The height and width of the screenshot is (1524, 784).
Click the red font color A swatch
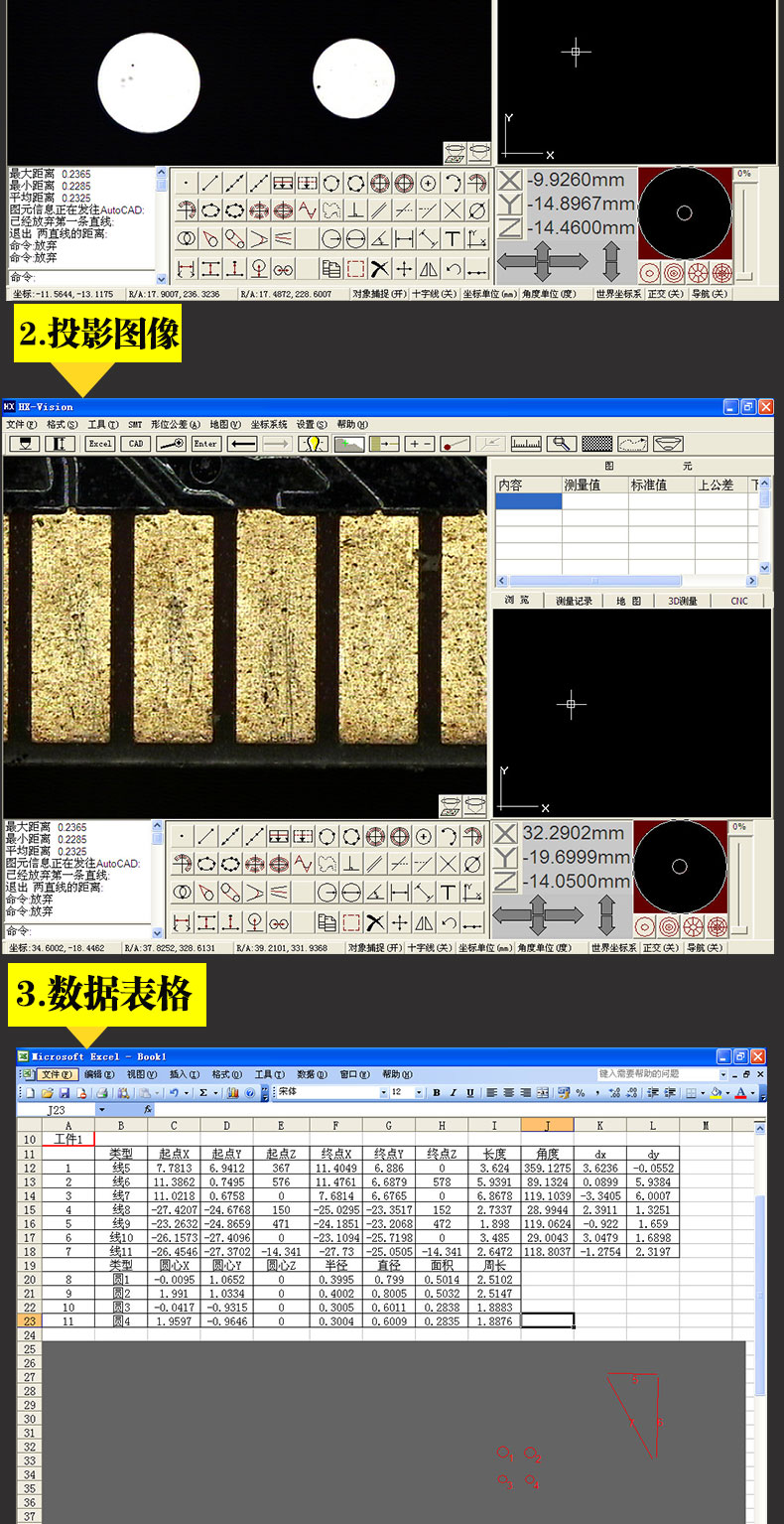tap(741, 1092)
